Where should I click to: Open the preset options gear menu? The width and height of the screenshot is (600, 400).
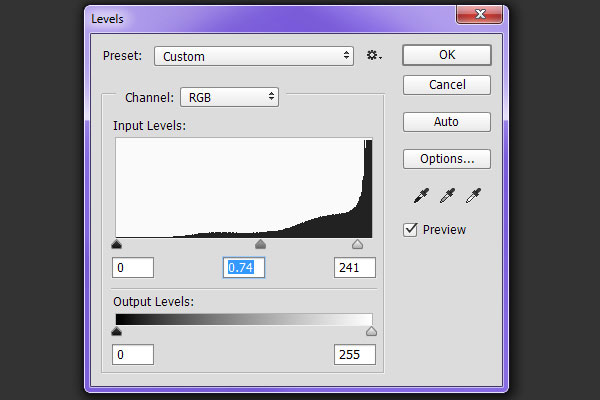click(374, 56)
